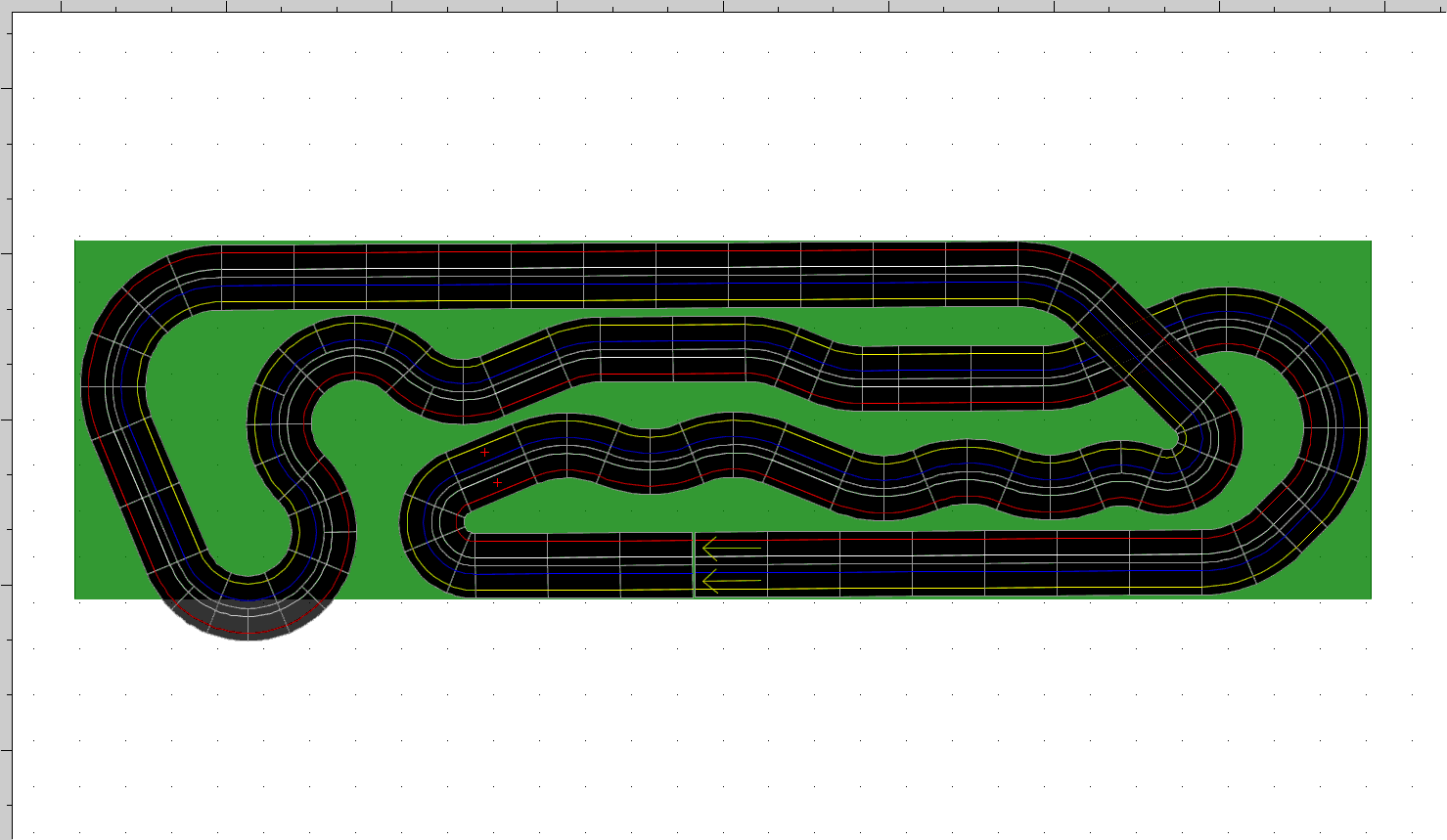This screenshot has width=1447, height=840.
Task: Click the start/finish line across the bottom straight
Action: click(694, 564)
